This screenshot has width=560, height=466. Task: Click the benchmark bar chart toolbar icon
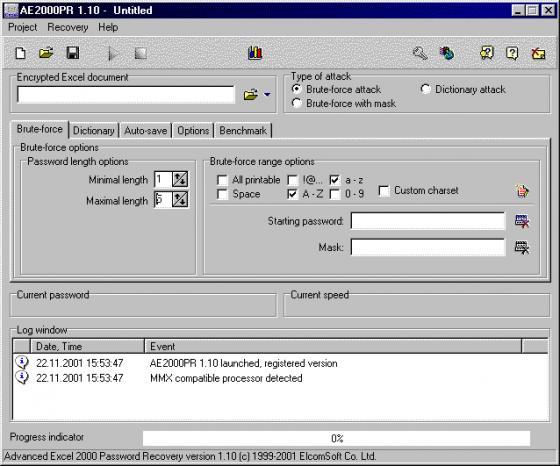click(x=255, y=53)
